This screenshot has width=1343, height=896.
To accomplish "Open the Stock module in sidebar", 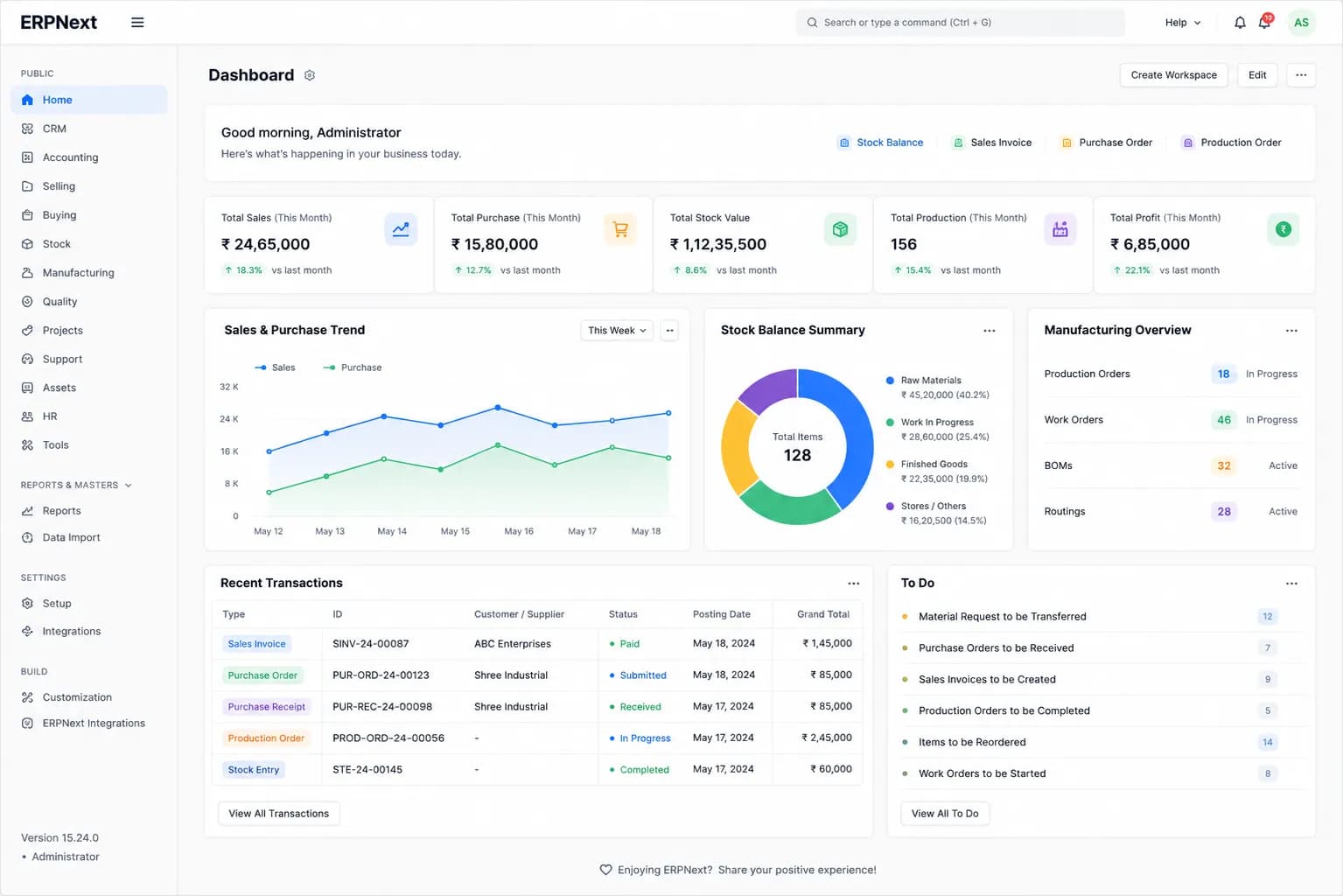I will point(89,244).
